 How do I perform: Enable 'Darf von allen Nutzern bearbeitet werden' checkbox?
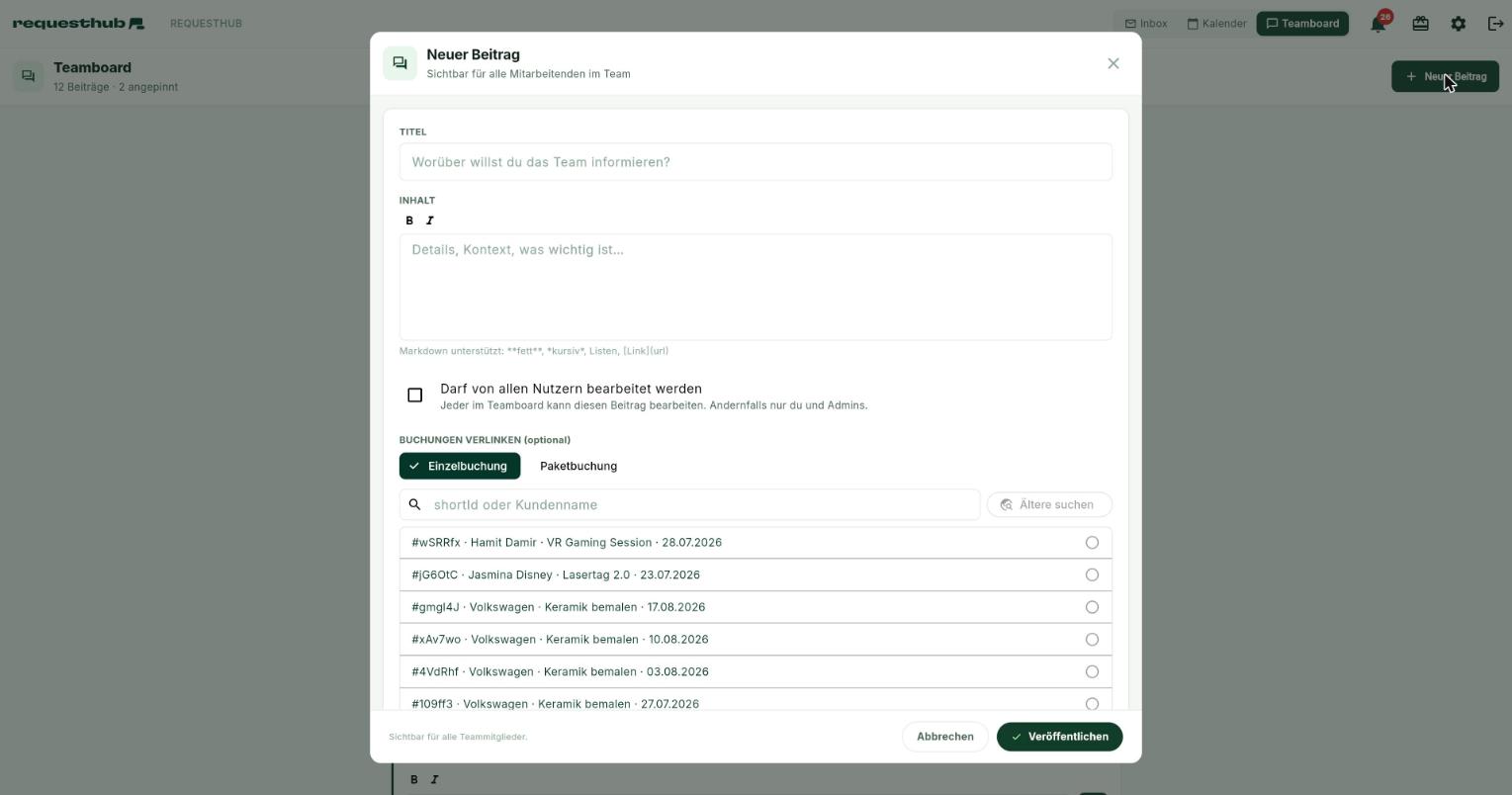(x=415, y=396)
